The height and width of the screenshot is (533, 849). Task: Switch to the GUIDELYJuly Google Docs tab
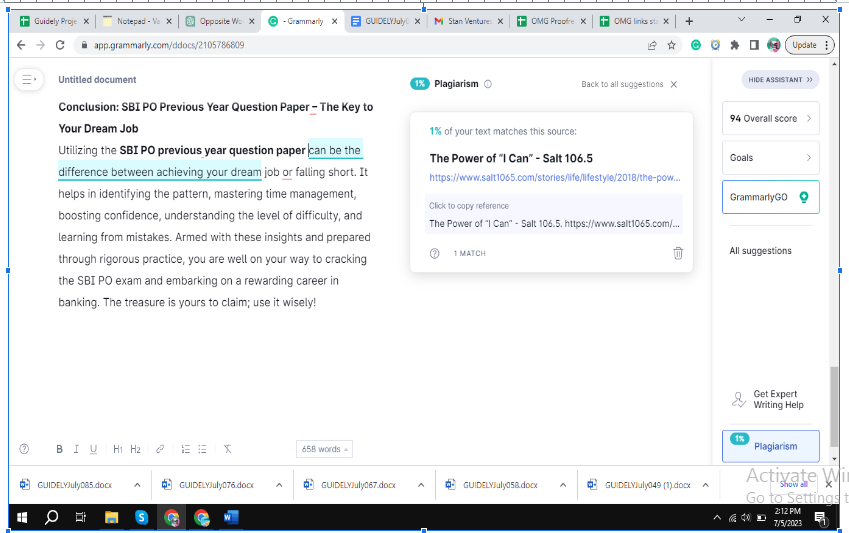[x=384, y=21]
